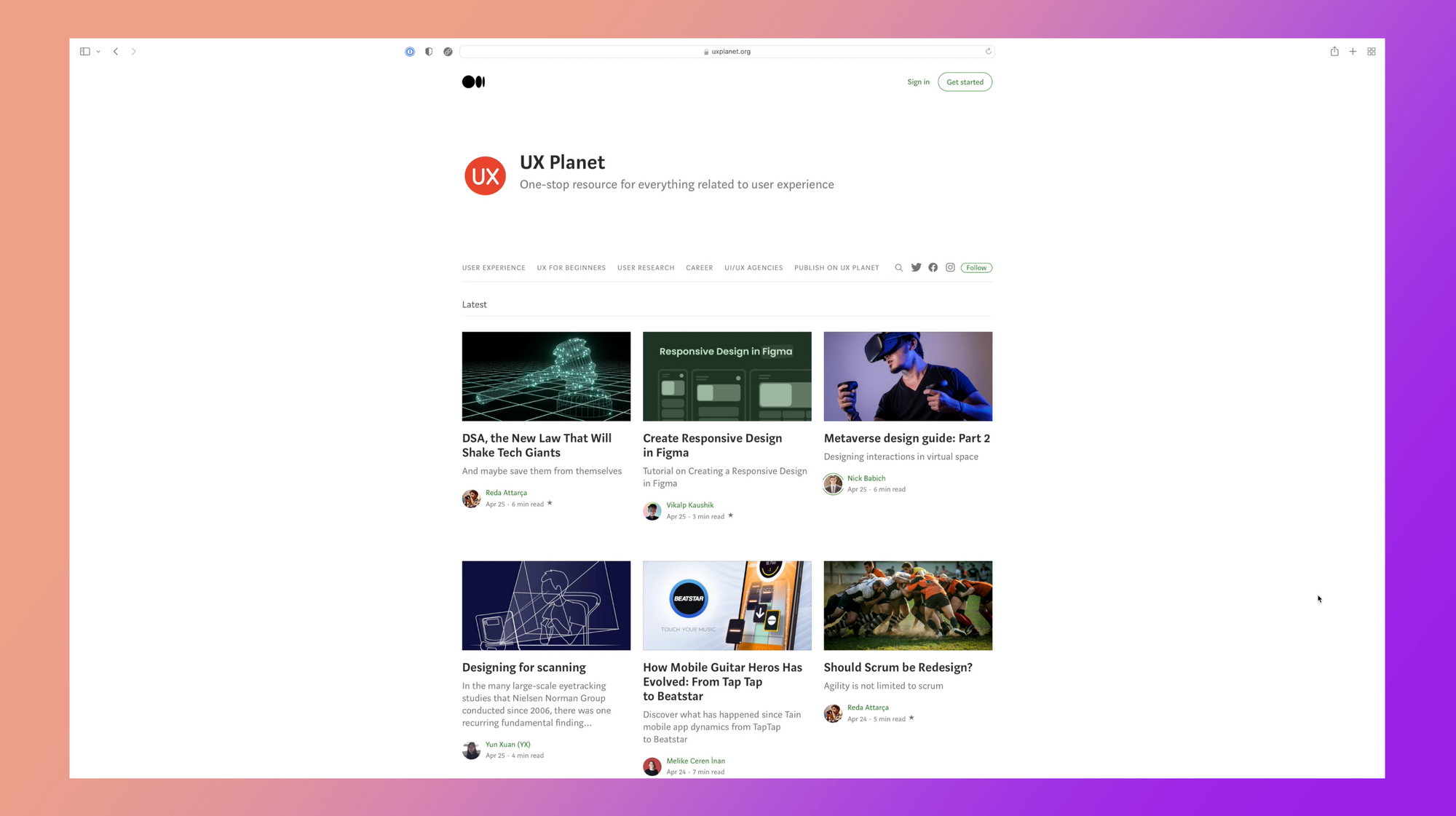Toggle the star on Reda Attarça article

tap(549, 503)
